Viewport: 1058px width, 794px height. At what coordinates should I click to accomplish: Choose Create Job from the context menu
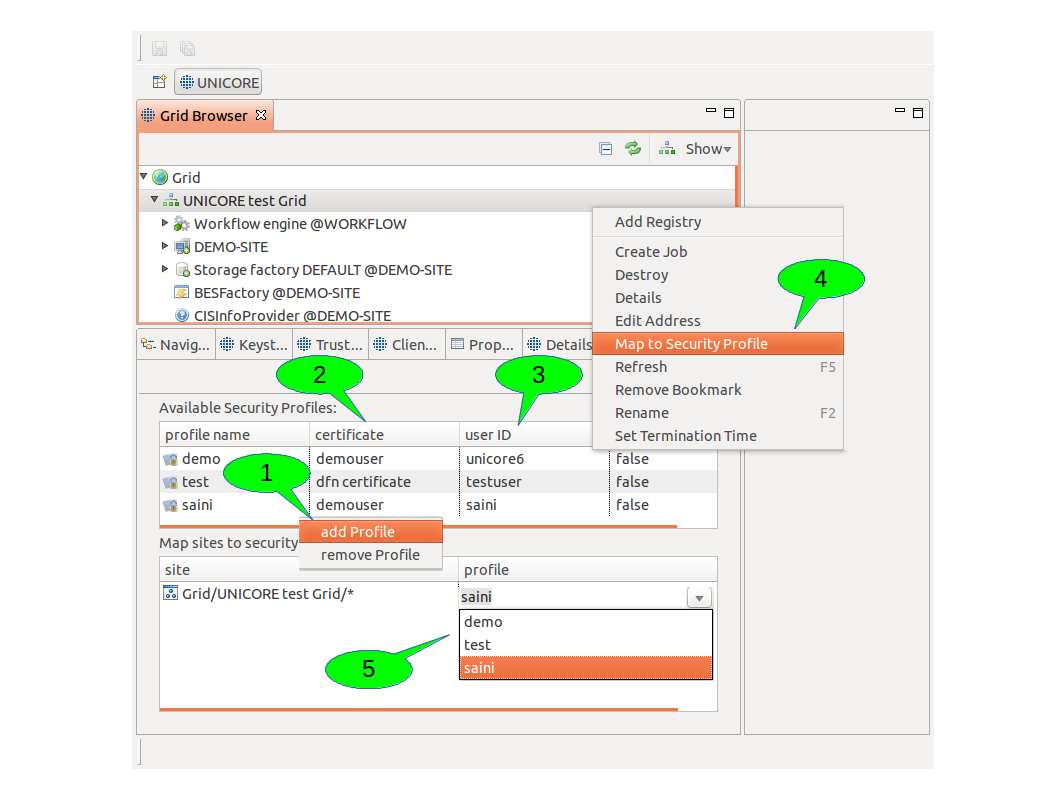[718, 252]
